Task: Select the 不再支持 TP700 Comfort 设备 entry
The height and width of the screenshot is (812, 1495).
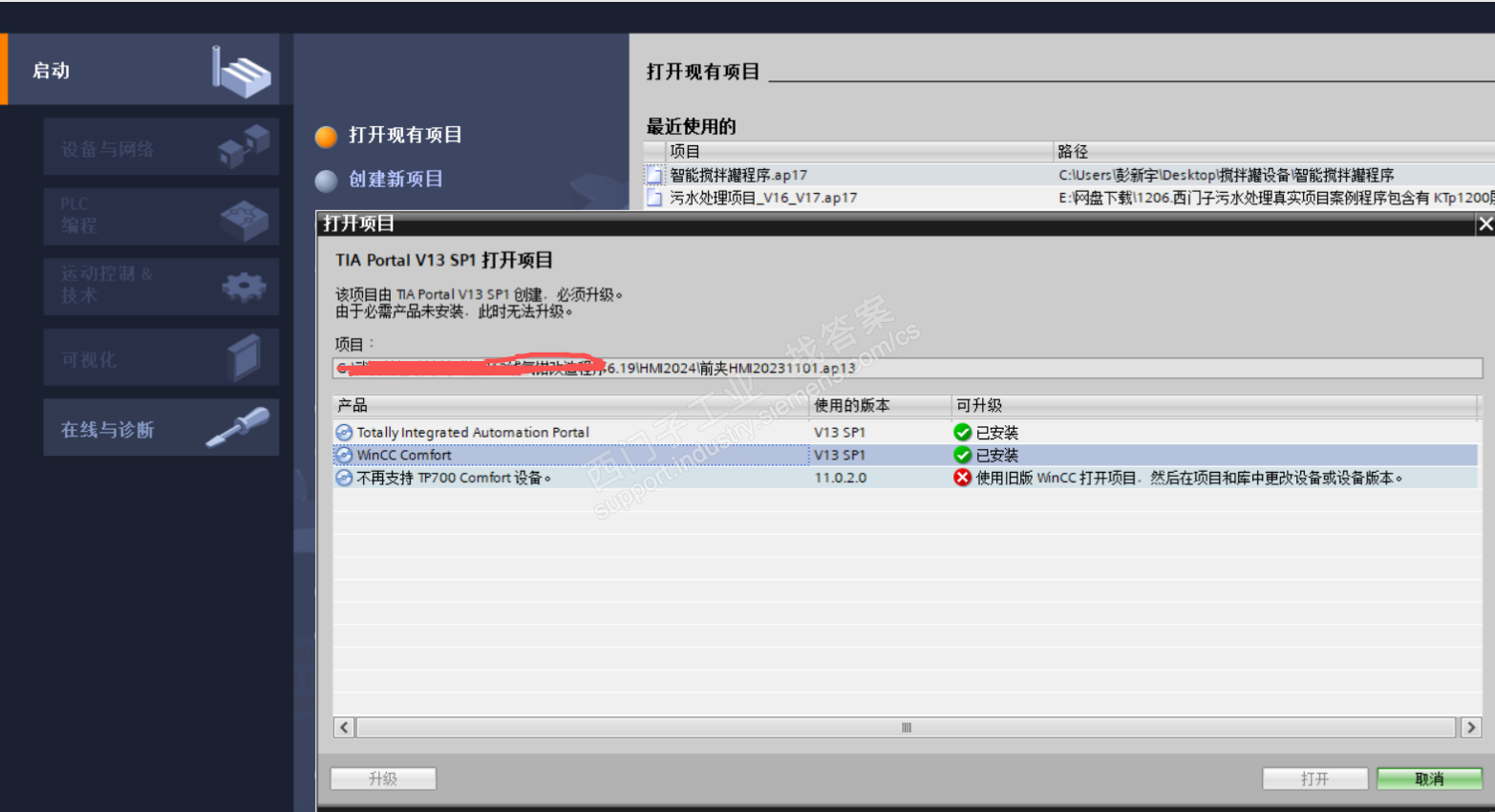Action: (x=454, y=478)
